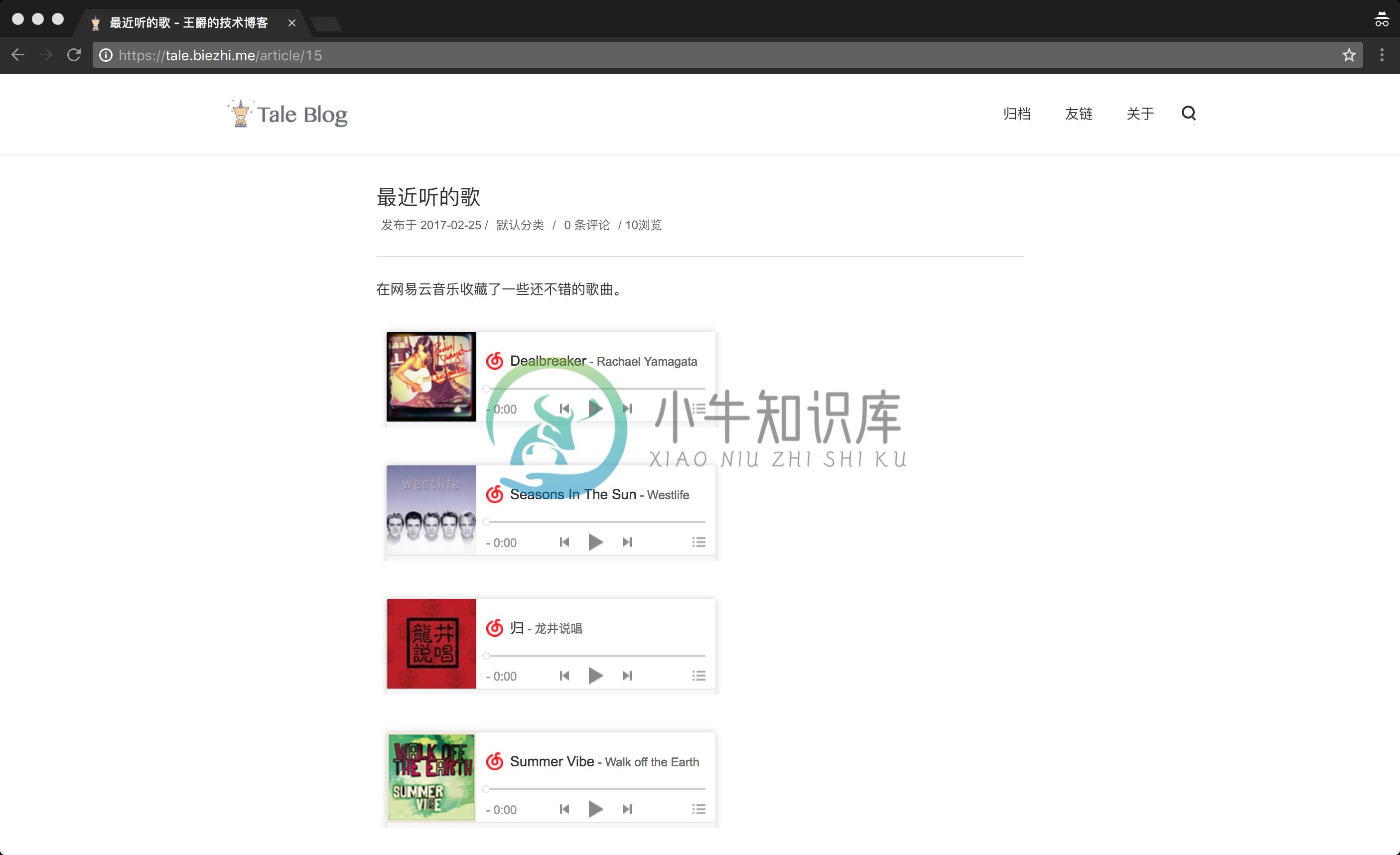Click the incognito icon
Viewport: 1400px width, 855px height.
(1381, 19)
